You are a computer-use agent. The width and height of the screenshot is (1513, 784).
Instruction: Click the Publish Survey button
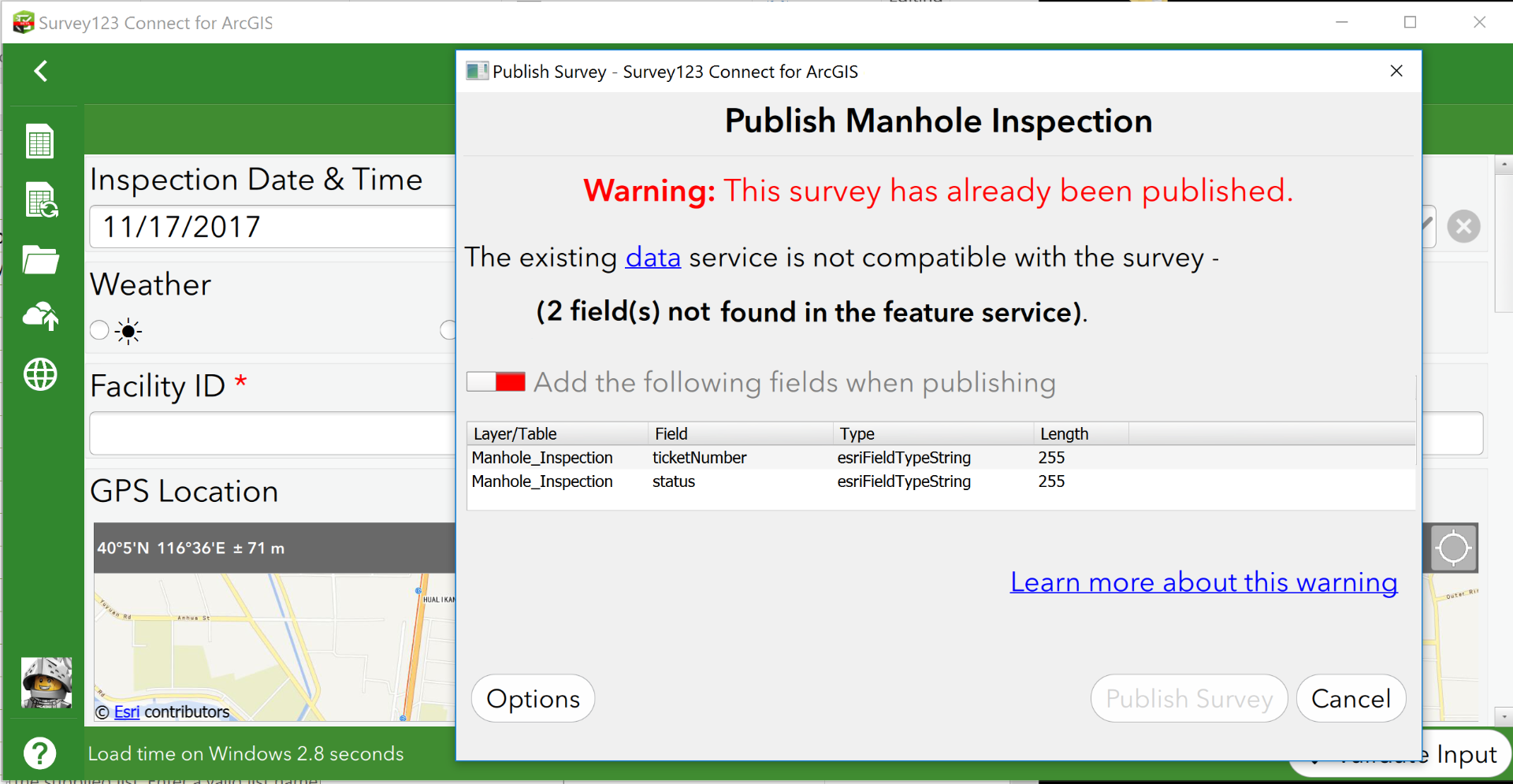[x=1189, y=698]
